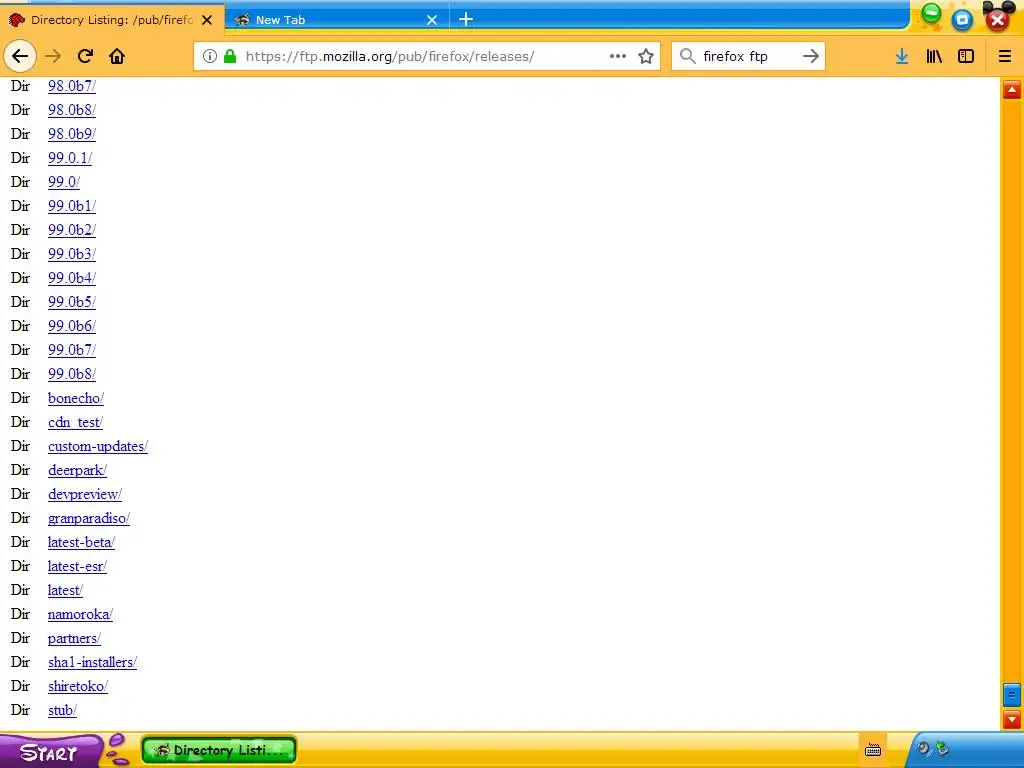
Task: Go to latest/ directory
Action: [x=65, y=590]
